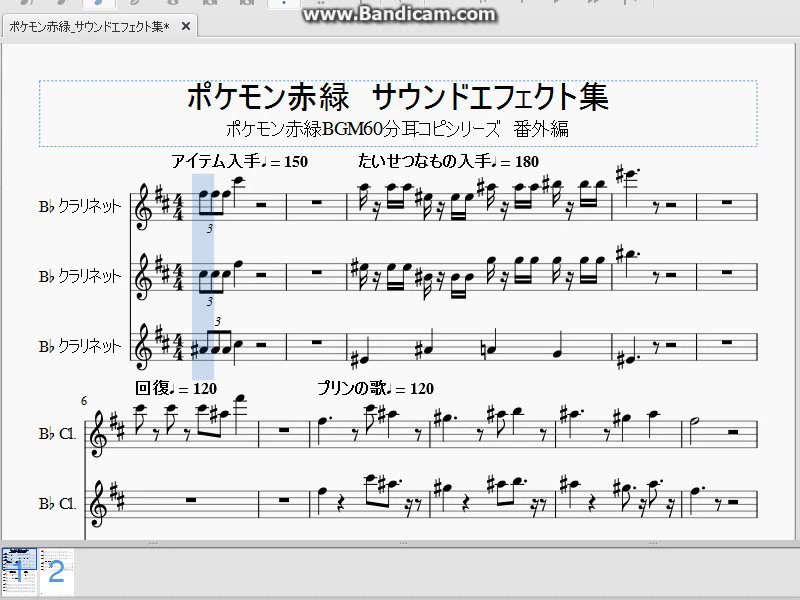Image resolution: width=800 pixels, height=600 pixels.
Task: Select the high quarter note after top staff triplet
Action: point(237,180)
